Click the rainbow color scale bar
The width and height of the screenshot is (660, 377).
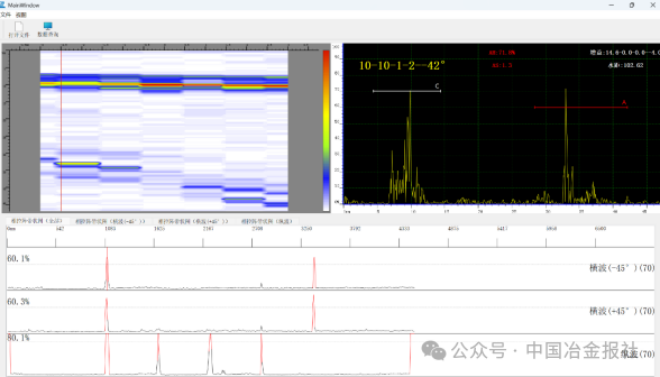pyautogui.click(x=326, y=130)
